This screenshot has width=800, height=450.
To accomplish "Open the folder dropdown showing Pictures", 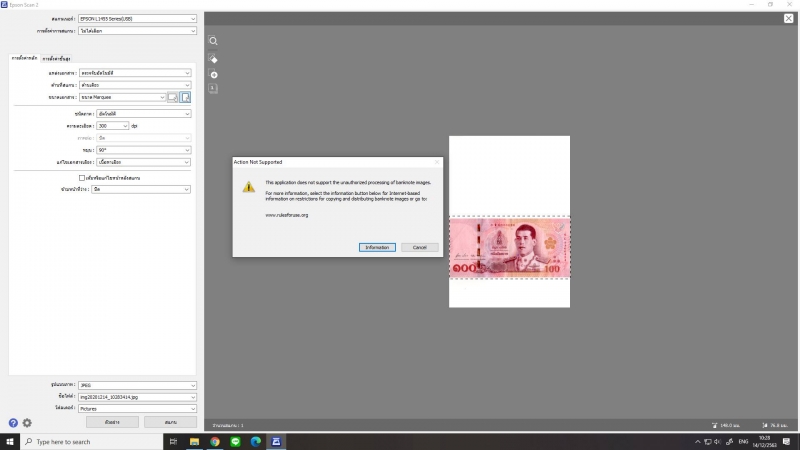I will (137, 409).
